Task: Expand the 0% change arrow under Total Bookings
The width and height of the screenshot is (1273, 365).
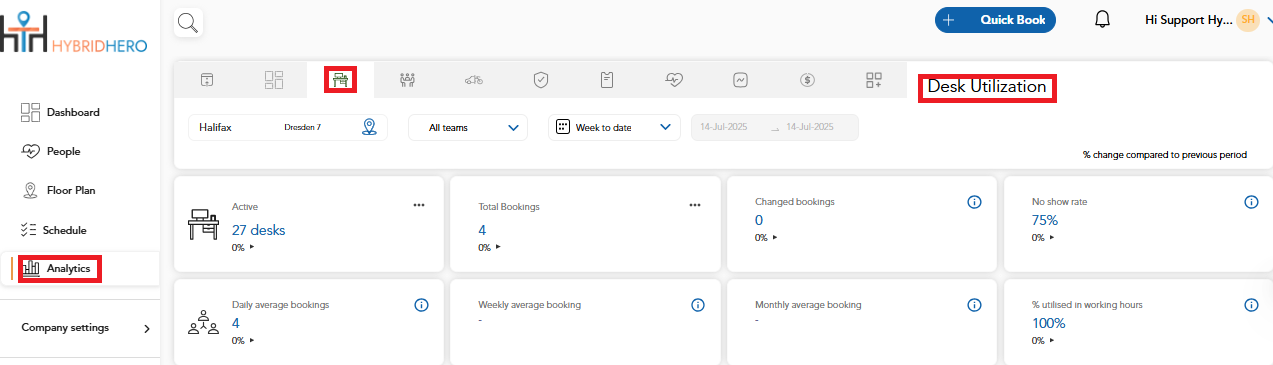Action: tap(497, 247)
